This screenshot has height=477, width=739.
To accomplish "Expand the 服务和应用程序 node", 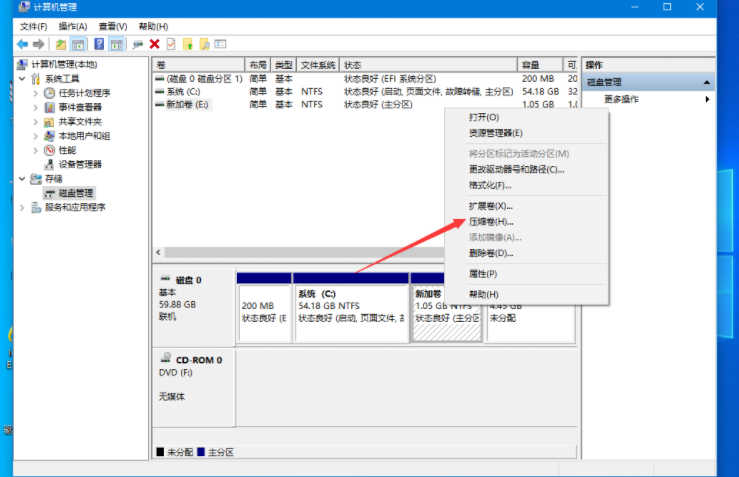I will coord(23,208).
